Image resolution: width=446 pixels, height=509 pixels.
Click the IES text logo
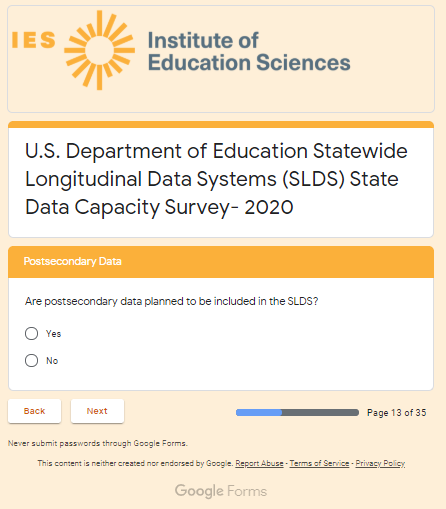point(33,40)
